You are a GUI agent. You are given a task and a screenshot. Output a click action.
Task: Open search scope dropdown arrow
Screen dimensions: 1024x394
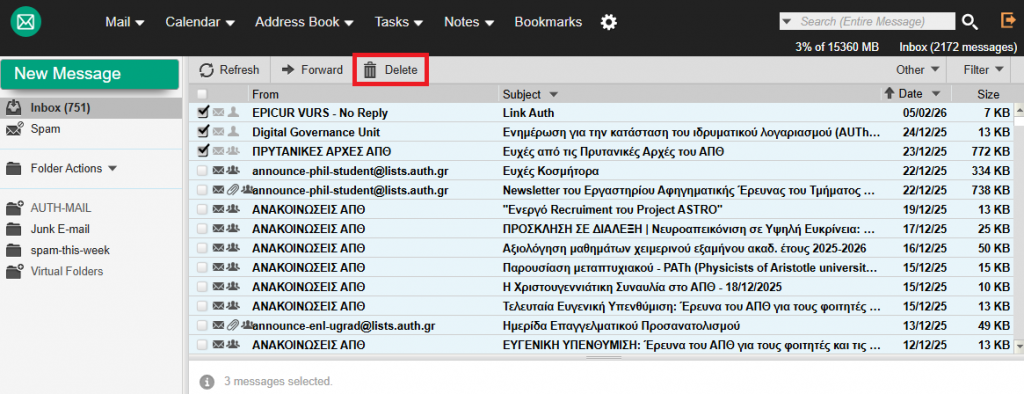[x=787, y=22]
